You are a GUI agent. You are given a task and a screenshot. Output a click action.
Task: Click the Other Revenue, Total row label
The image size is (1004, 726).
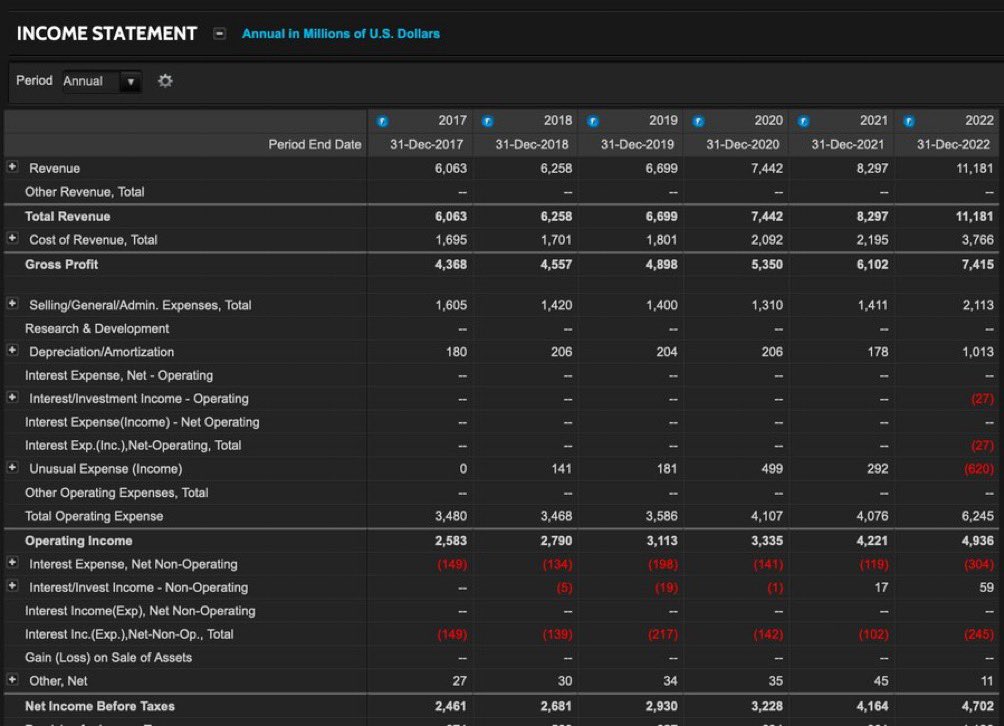(x=85, y=192)
